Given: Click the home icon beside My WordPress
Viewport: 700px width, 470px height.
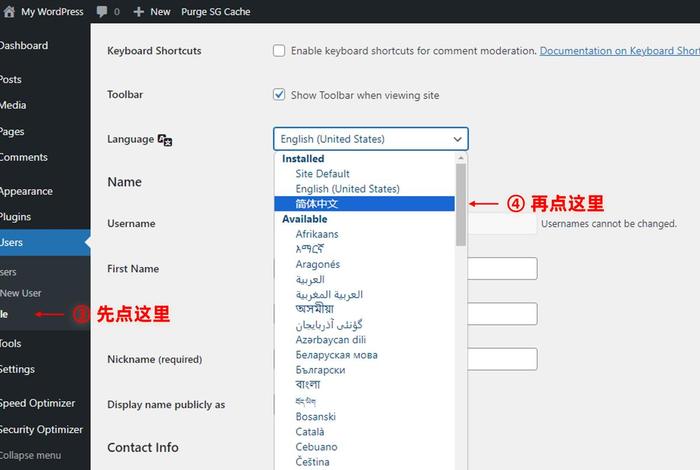Looking at the screenshot, I should [9, 12].
